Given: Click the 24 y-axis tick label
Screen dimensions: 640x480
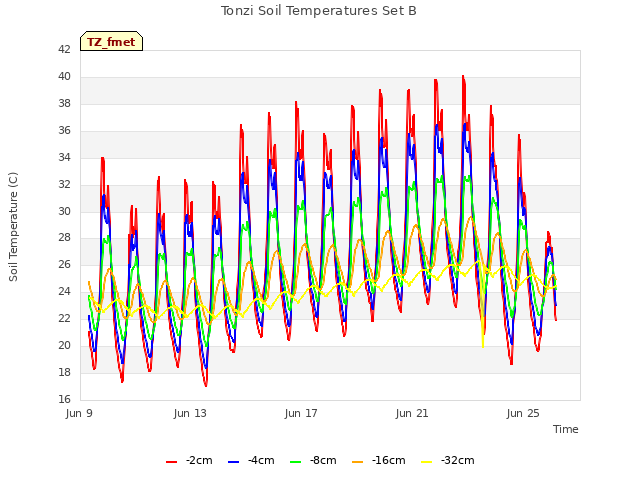Looking at the screenshot, I should pyautogui.click(x=64, y=291).
